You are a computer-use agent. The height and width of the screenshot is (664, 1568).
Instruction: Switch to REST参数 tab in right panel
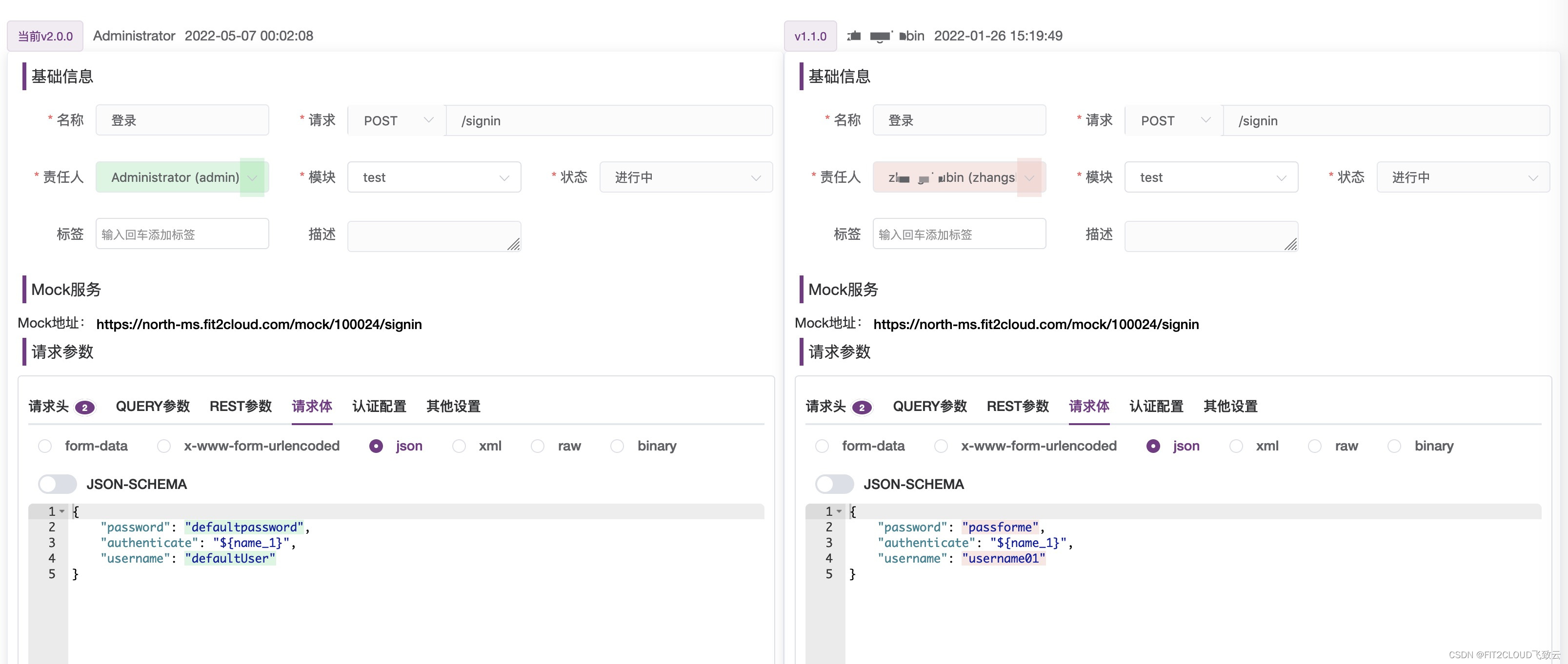click(1018, 406)
